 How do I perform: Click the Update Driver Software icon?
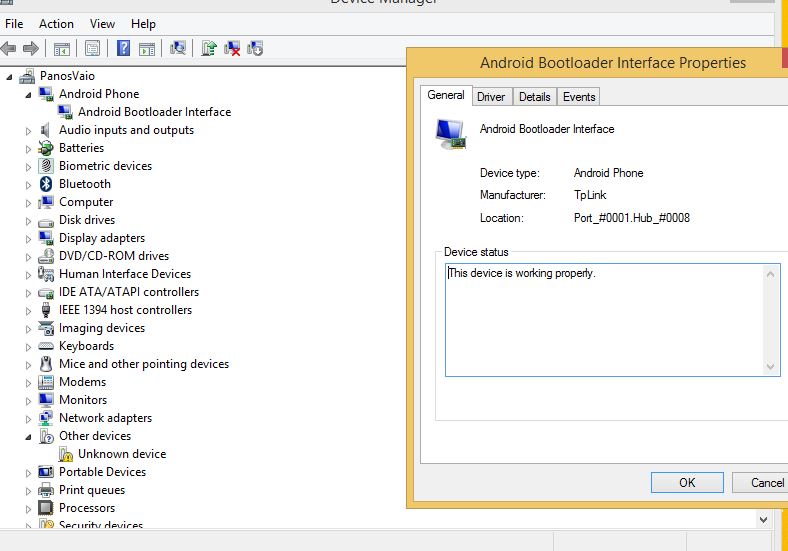(209, 48)
